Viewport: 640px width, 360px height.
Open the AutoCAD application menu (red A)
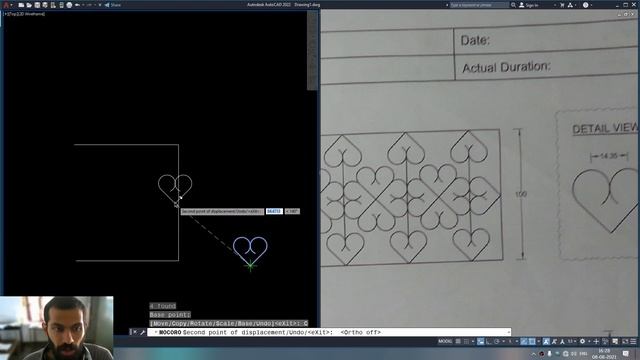[6, 5]
